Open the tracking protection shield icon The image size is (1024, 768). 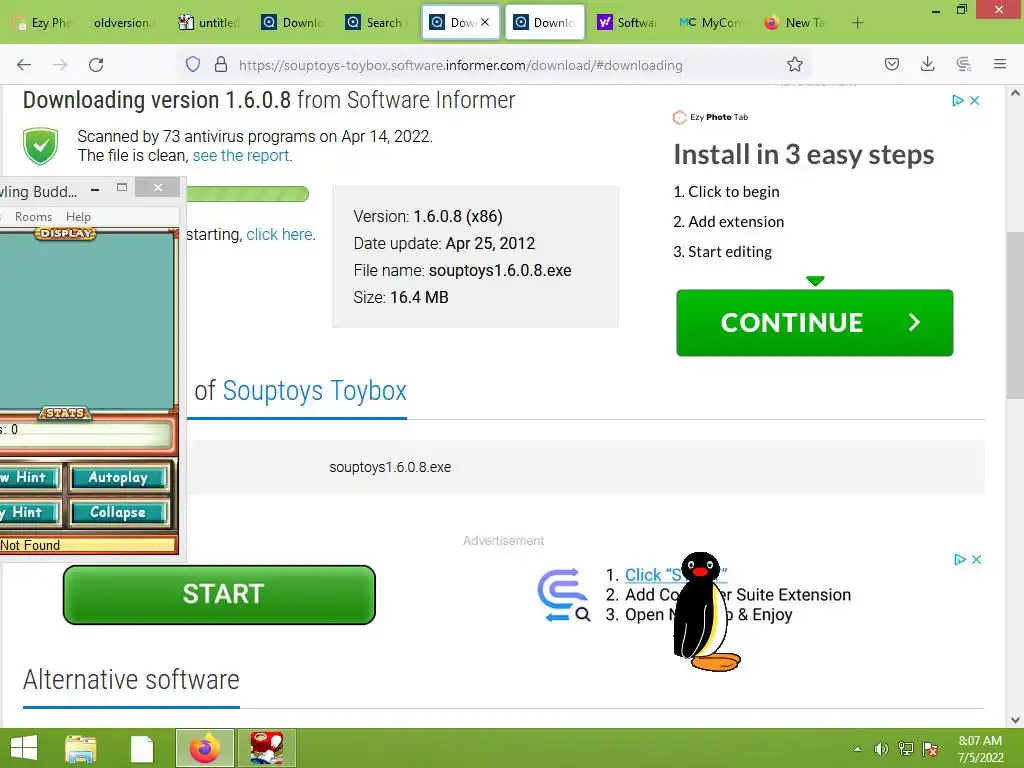click(193, 64)
